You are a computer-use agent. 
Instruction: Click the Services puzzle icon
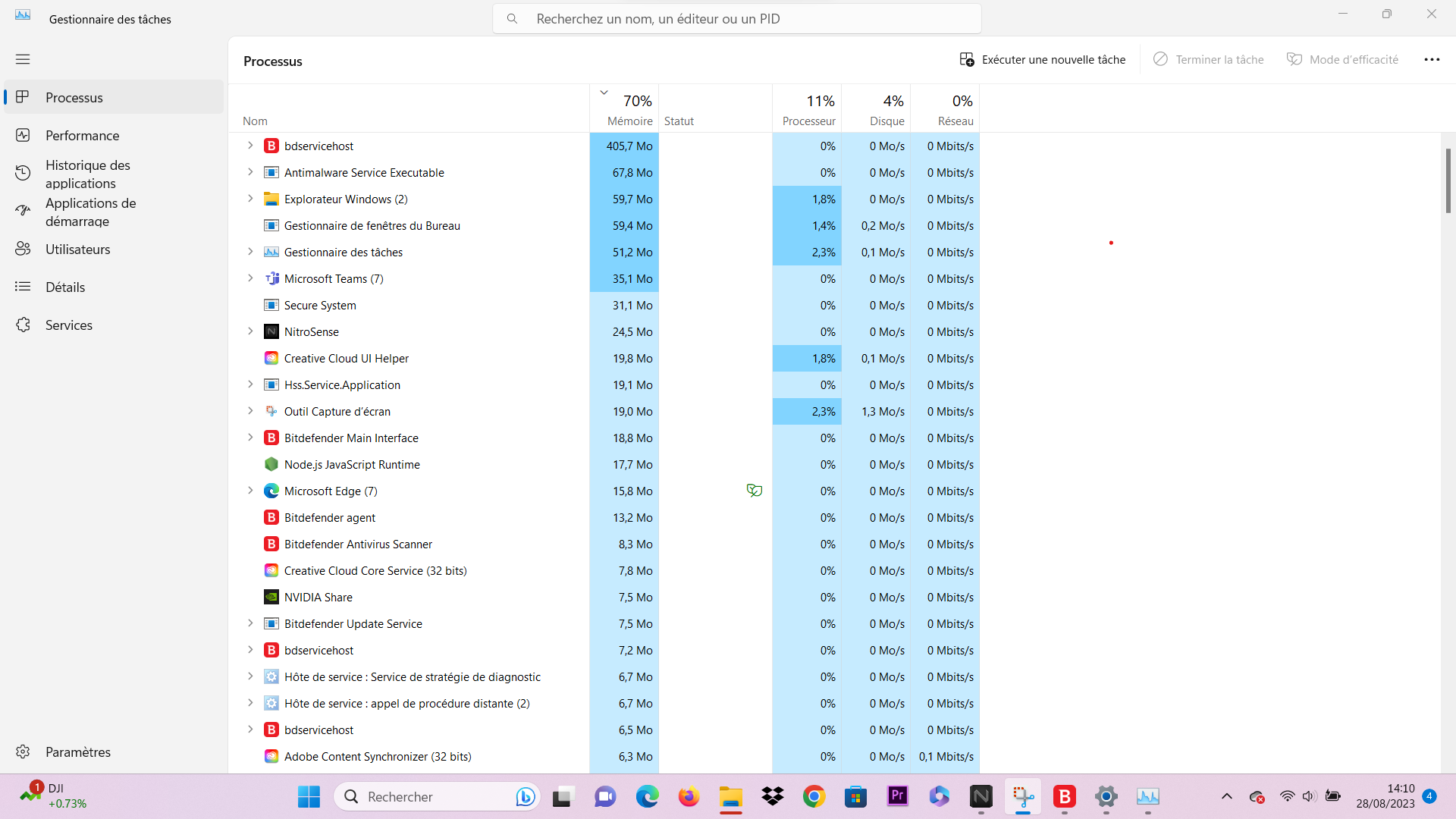[23, 325]
